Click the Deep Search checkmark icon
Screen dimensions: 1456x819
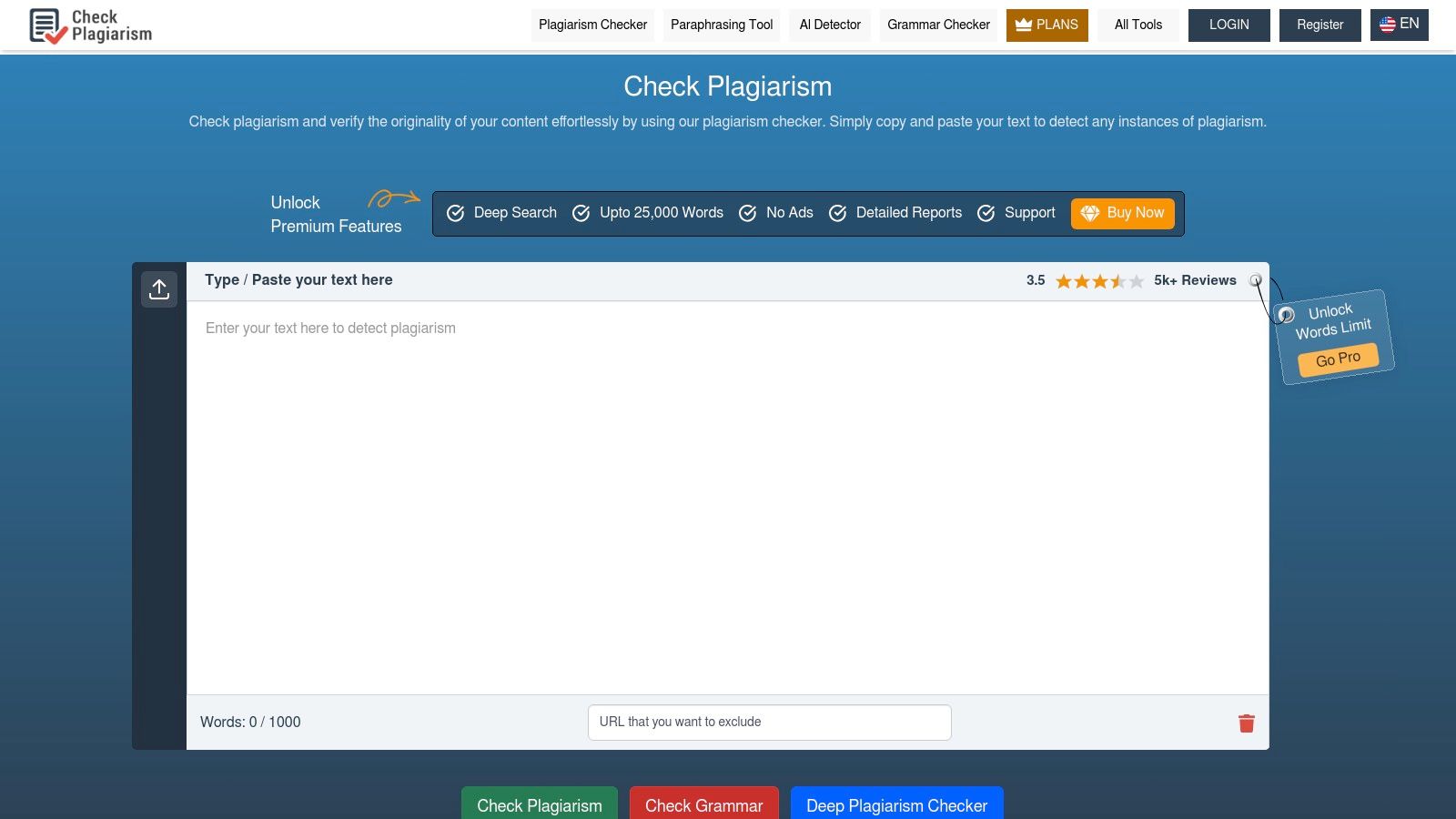tap(455, 213)
